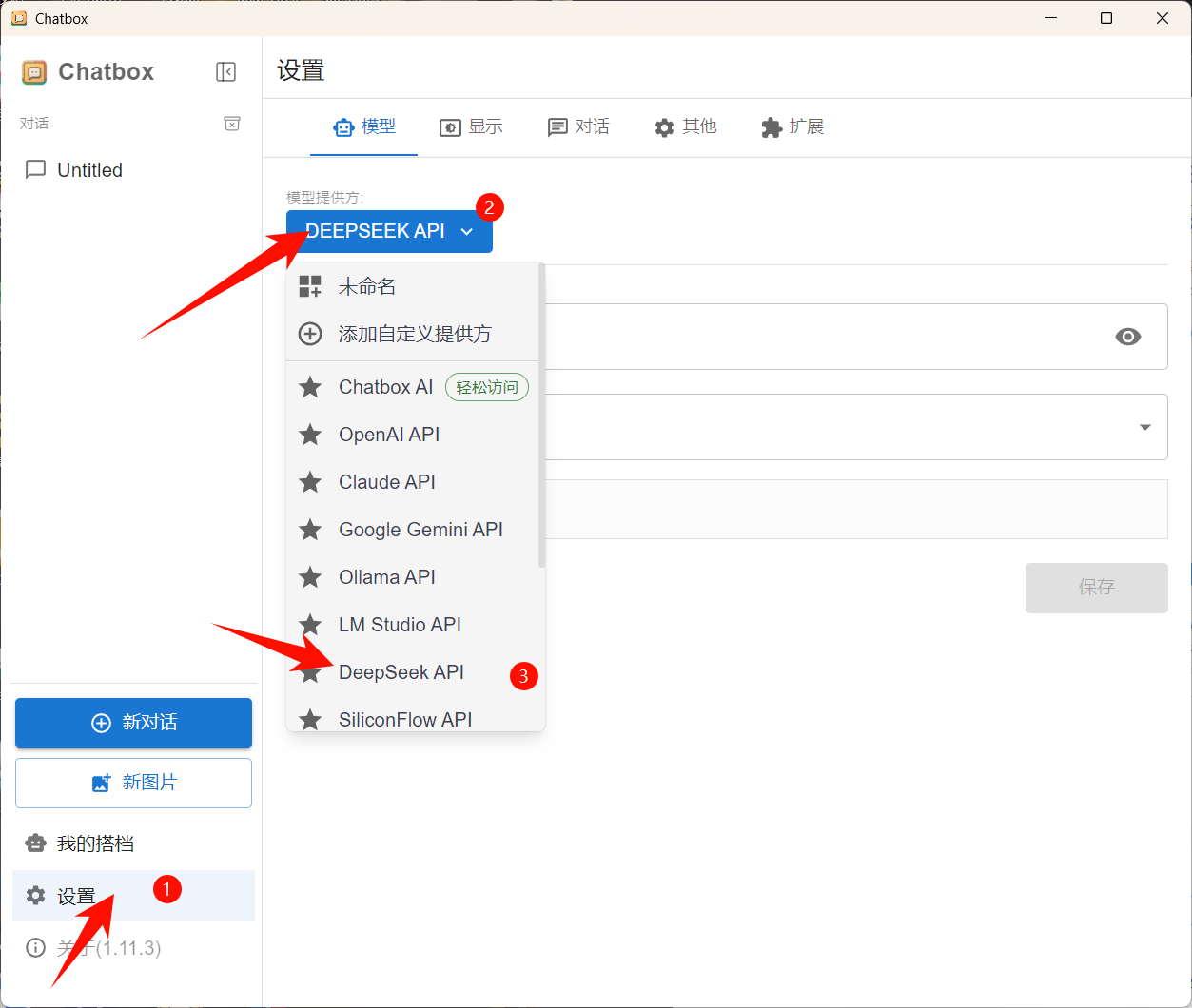Toggle API key visibility with the eye icon
The width and height of the screenshot is (1192, 1008).
(1128, 337)
